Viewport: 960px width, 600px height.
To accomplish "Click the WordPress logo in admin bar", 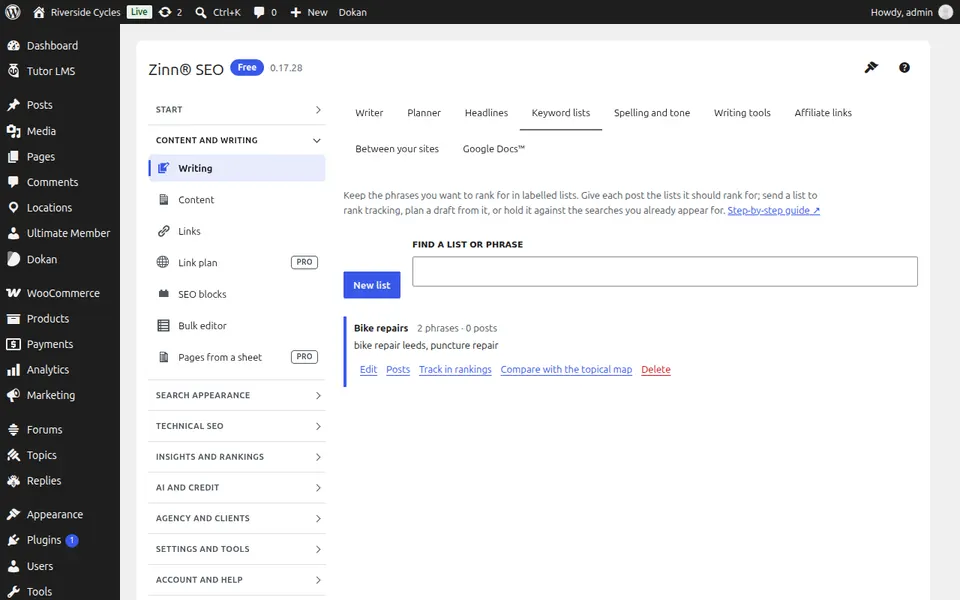I will click(x=12, y=12).
